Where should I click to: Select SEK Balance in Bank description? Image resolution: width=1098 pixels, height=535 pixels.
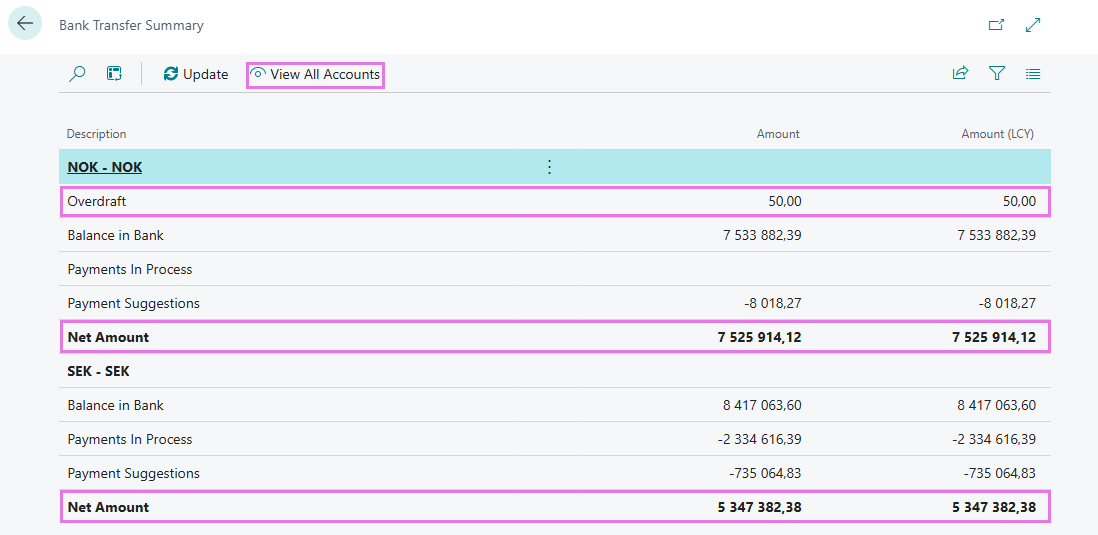tap(116, 405)
